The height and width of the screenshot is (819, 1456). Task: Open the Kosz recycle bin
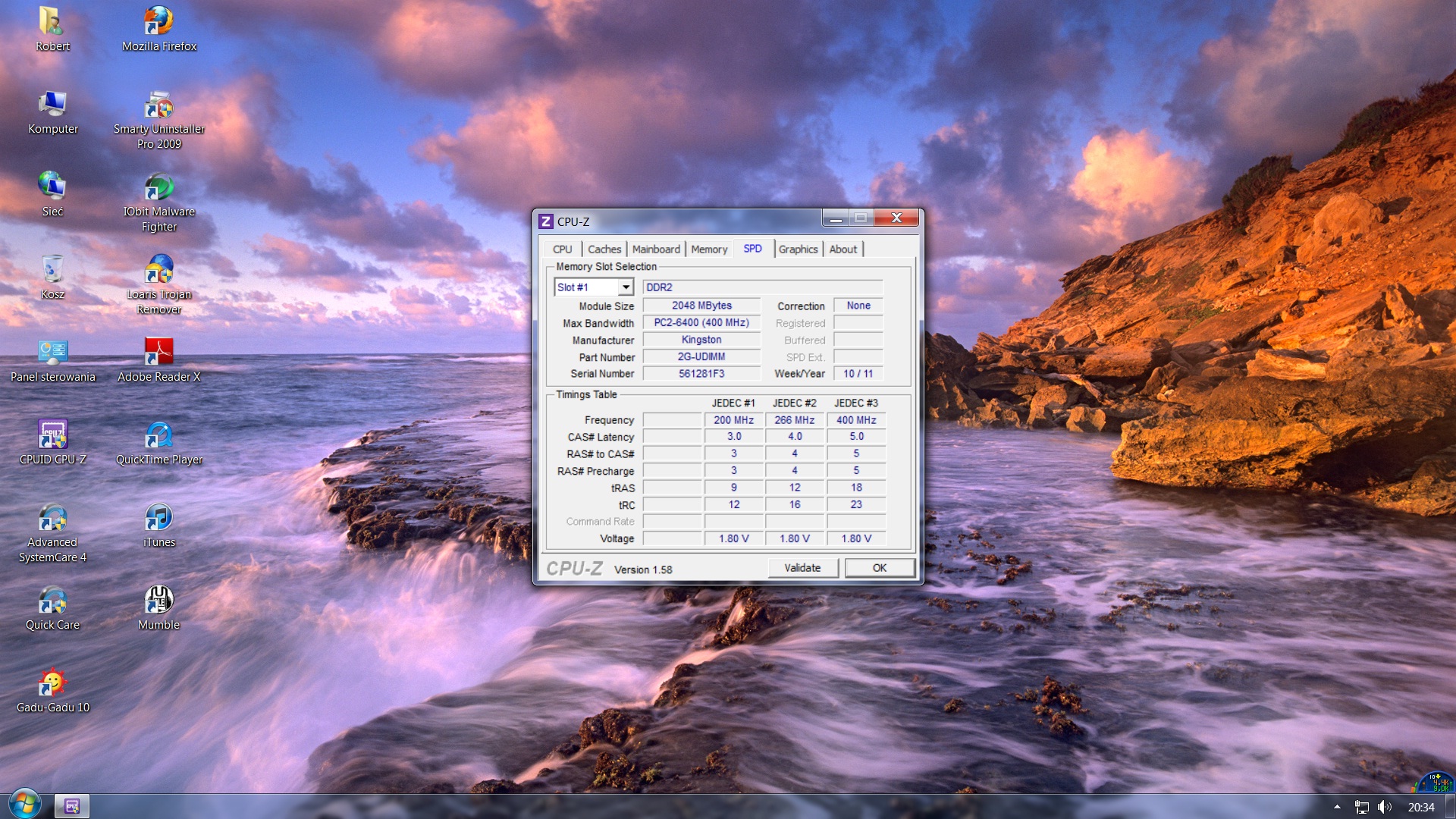click(x=52, y=269)
